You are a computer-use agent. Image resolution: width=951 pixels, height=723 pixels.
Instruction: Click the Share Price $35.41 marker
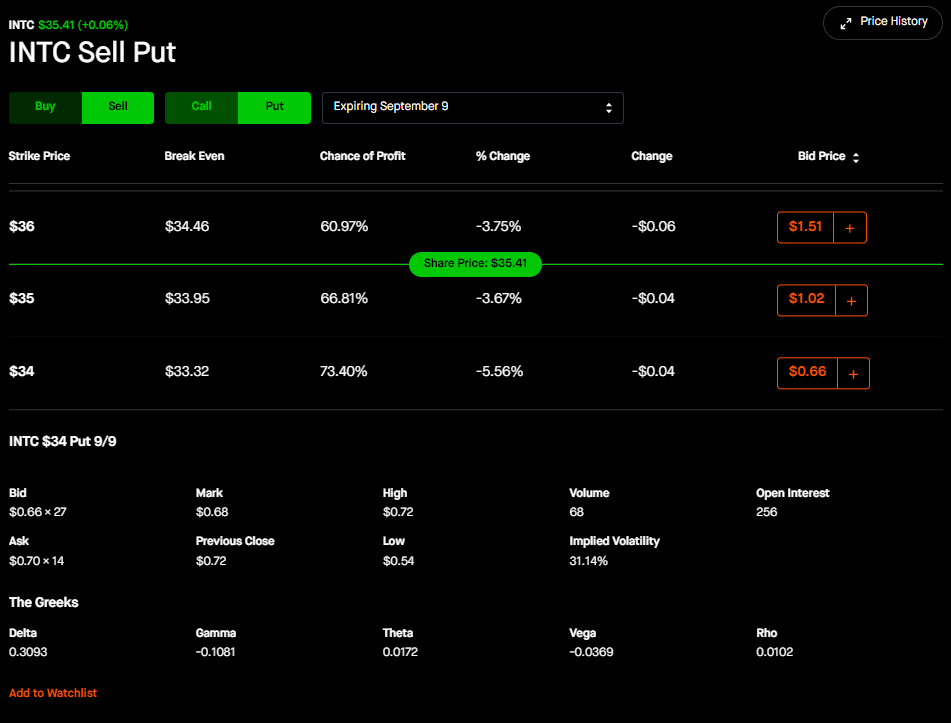click(x=475, y=264)
